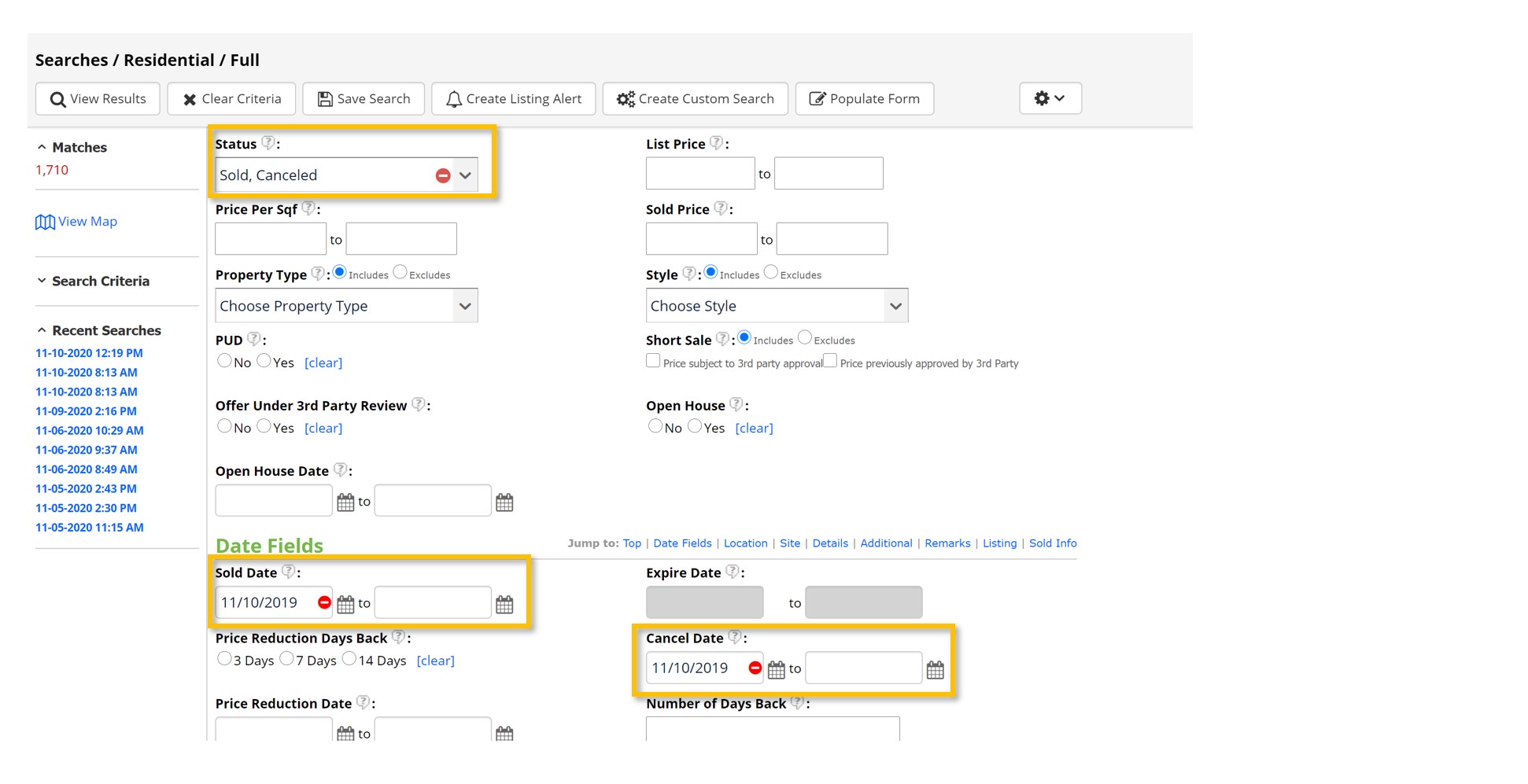Viewport: 1528px width, 784px height.
Task: Collapse the Recent Searches section
Action: click(42, 330)
